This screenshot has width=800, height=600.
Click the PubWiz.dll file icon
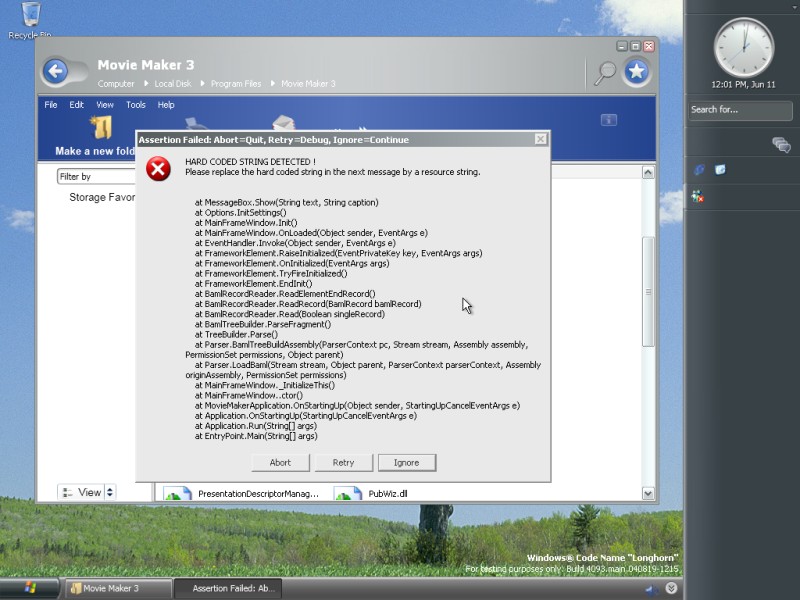[x=348, y=493]
